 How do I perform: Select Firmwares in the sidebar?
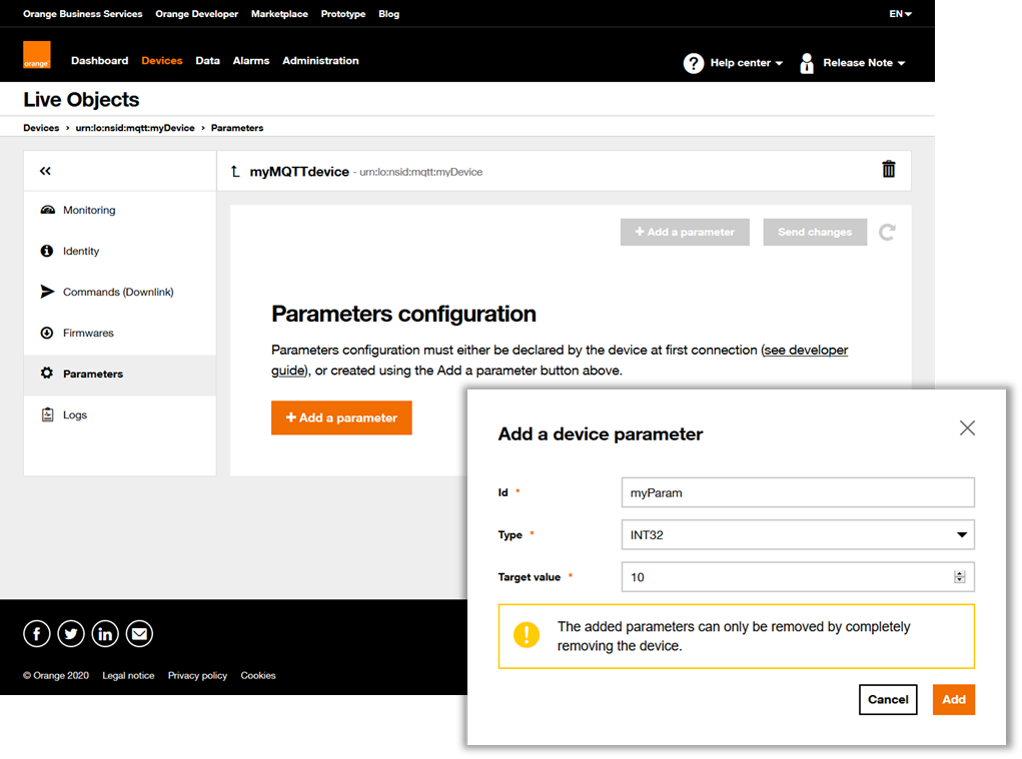[x=120, y=333]
